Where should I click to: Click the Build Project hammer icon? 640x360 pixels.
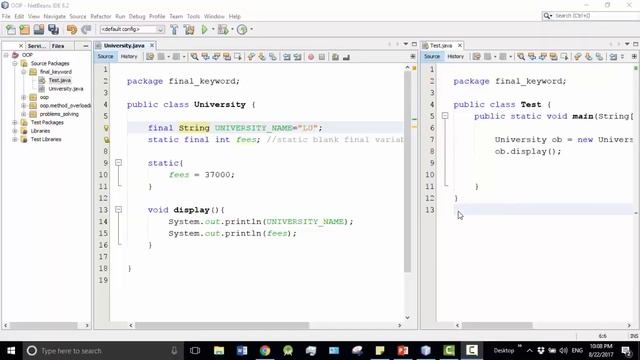pyautogui.click(x=174, y=29)
